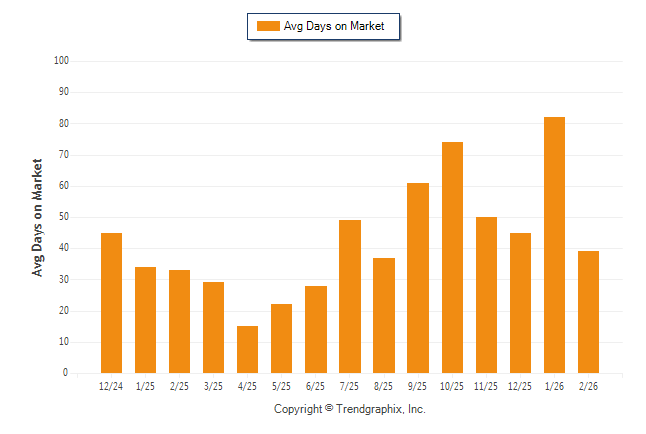Click the 10/25 bar

tap(452, 257)
